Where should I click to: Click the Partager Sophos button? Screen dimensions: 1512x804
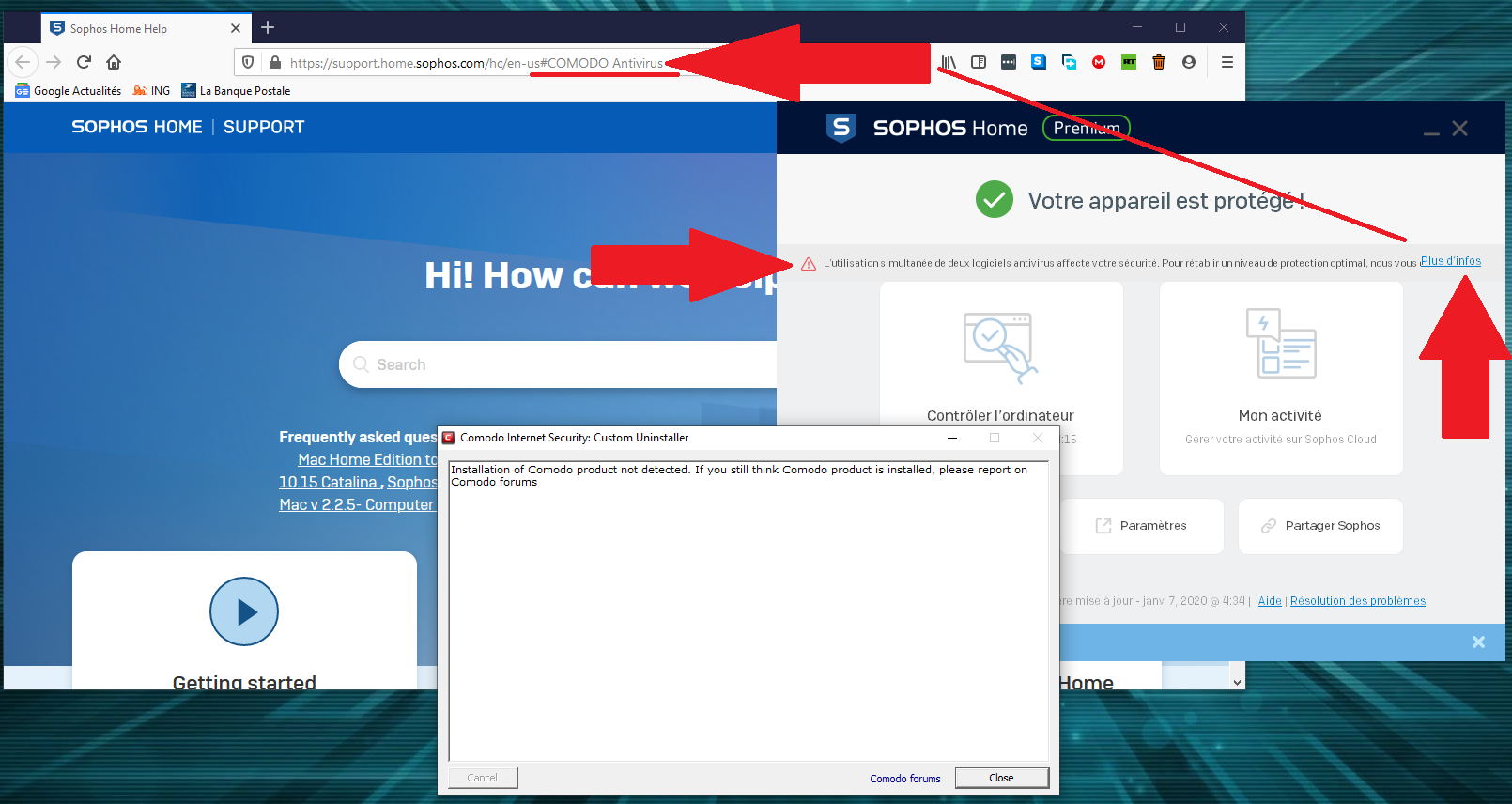(1320, 526)
